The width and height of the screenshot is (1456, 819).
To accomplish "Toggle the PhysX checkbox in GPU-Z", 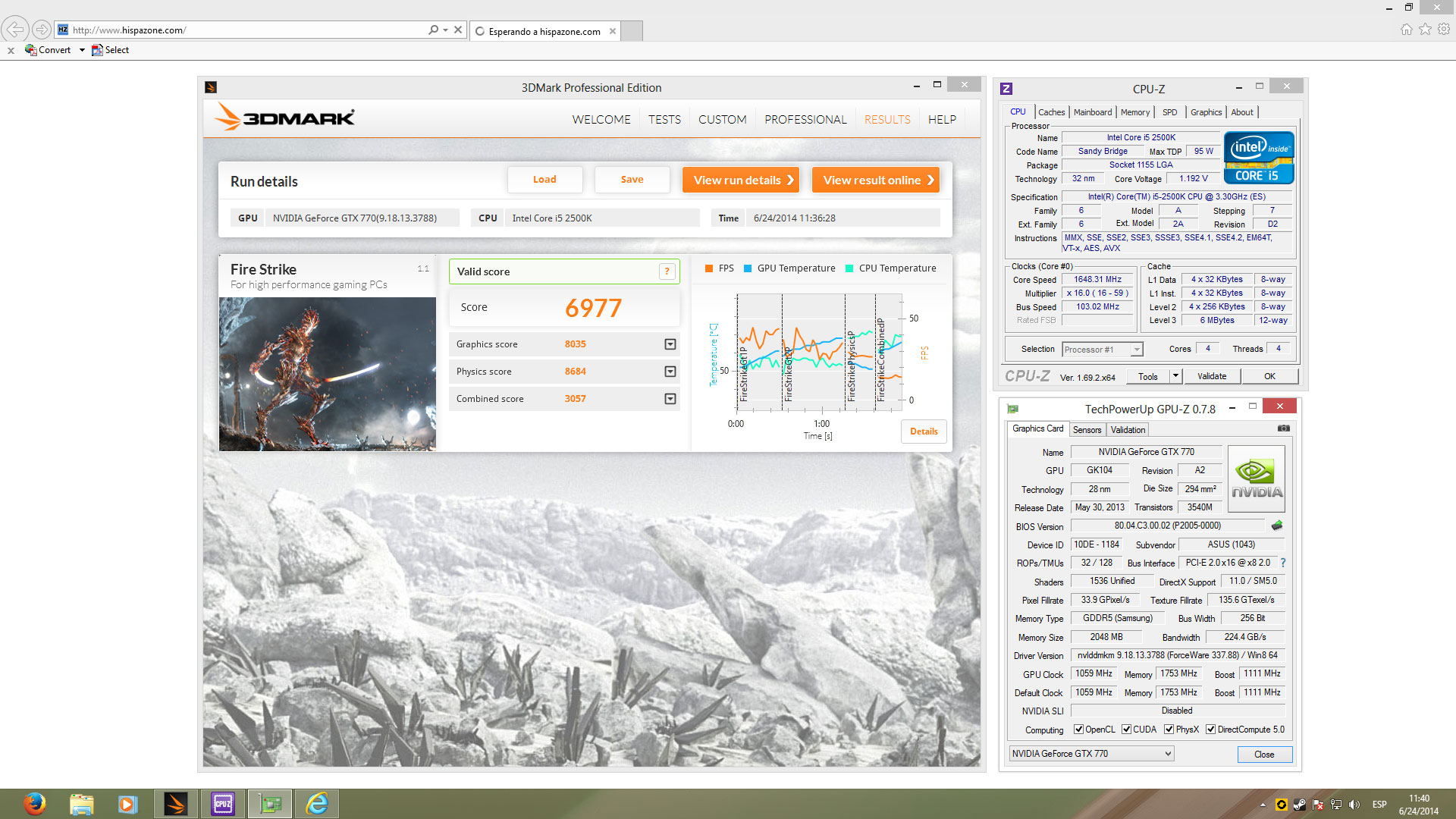I will click(x=1169, y=730).
